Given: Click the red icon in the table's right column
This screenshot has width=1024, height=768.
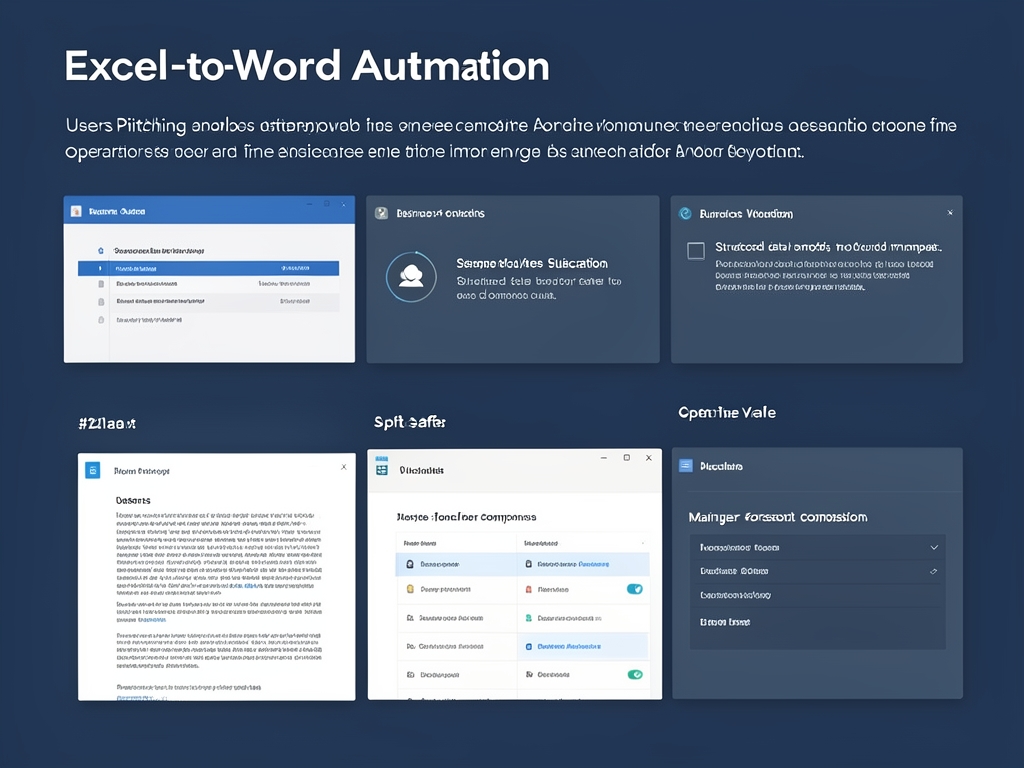Looking at the screenshot, I should point(529,589).
